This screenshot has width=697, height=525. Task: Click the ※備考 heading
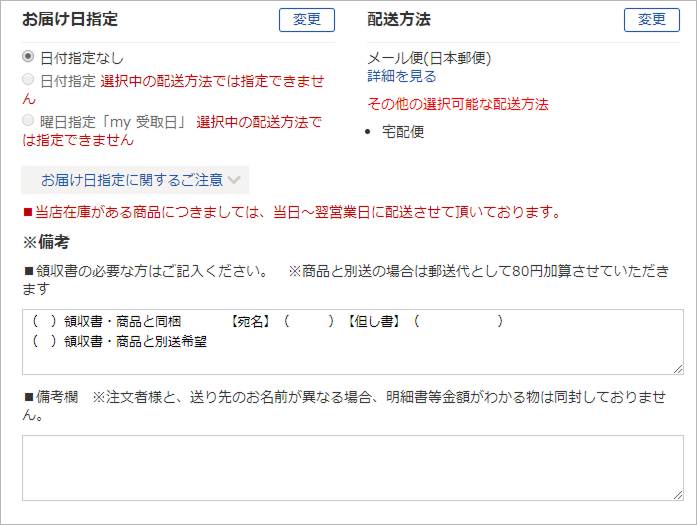click(x=46, y=242)
